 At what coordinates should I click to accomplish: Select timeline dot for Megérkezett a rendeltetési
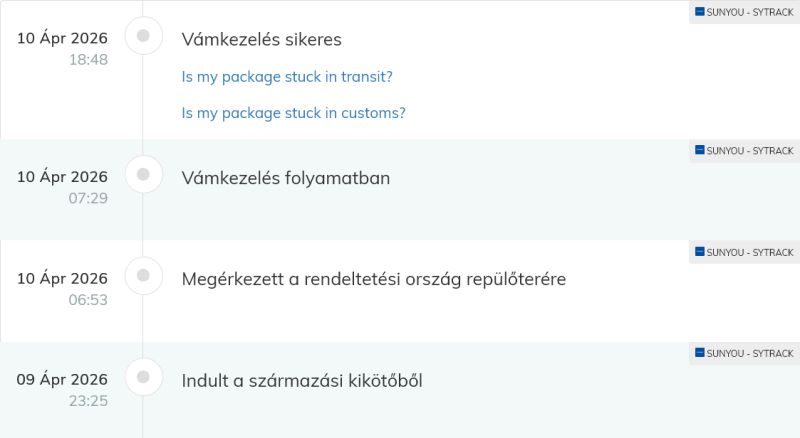point(143,275)
